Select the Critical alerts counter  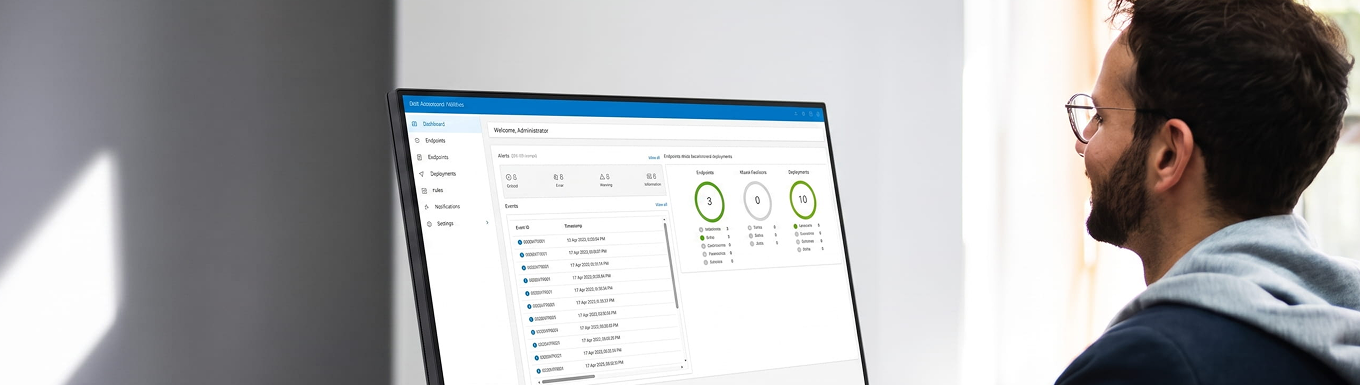coord(512,180)
